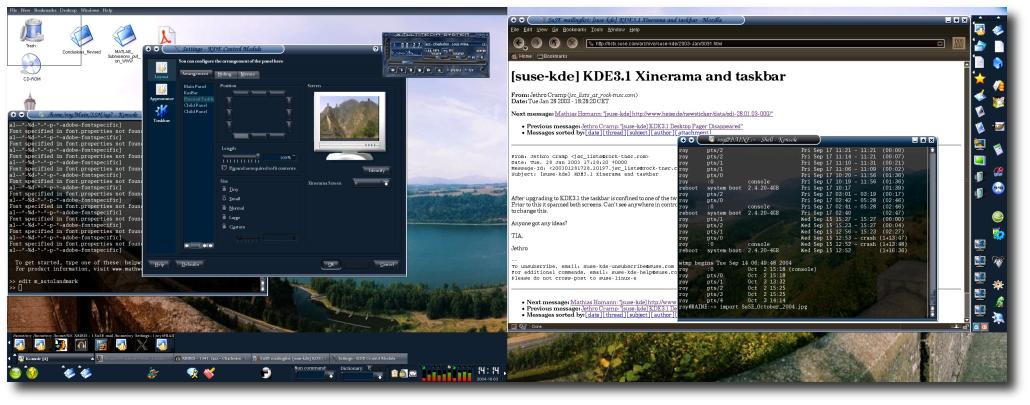Open the Mozilla Edit menu
Viewport: 1030px width, 405px height.
click(527, 30)
